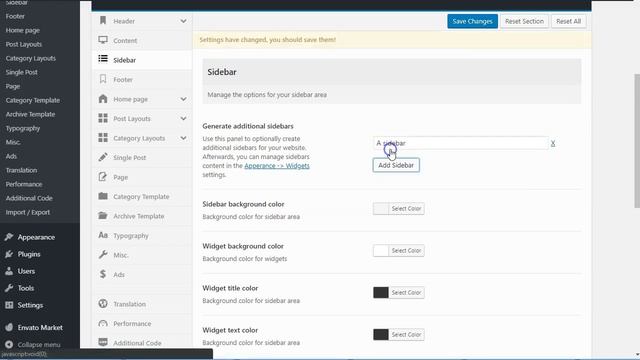The height and width of the screenshot is (360, 640).
Task: Click Select Color for Widget background color
Action: (406, 251)
